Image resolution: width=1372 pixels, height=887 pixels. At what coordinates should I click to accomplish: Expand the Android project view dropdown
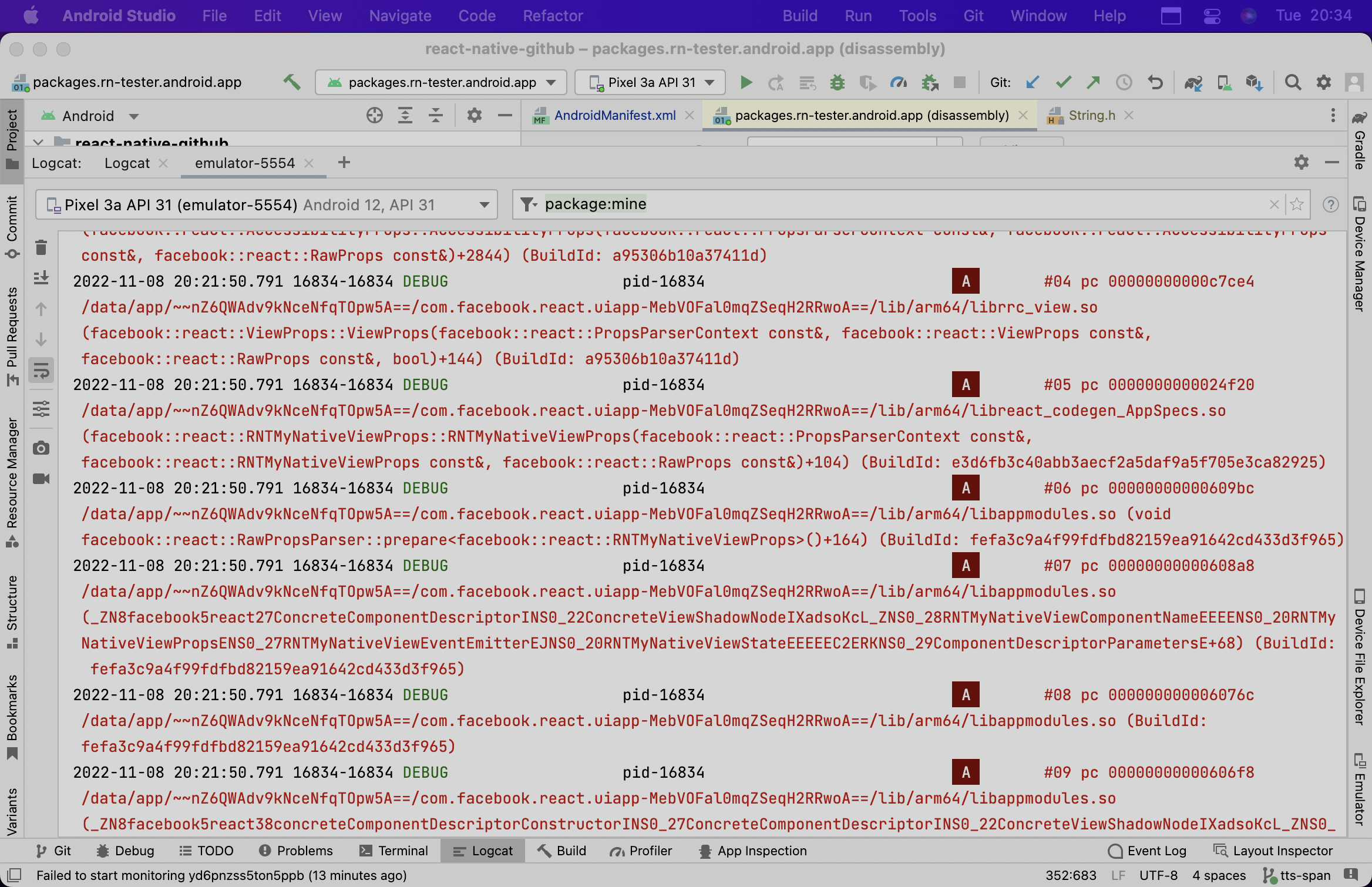134,116
